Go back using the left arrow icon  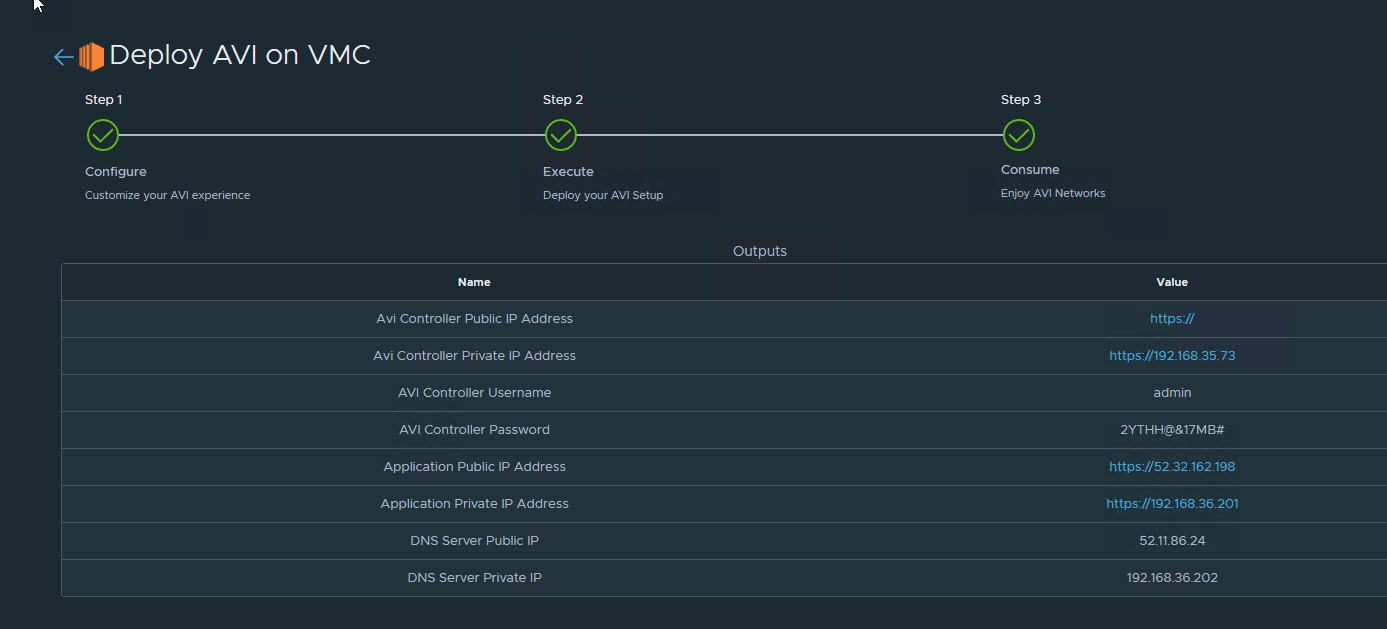point(63,57)
